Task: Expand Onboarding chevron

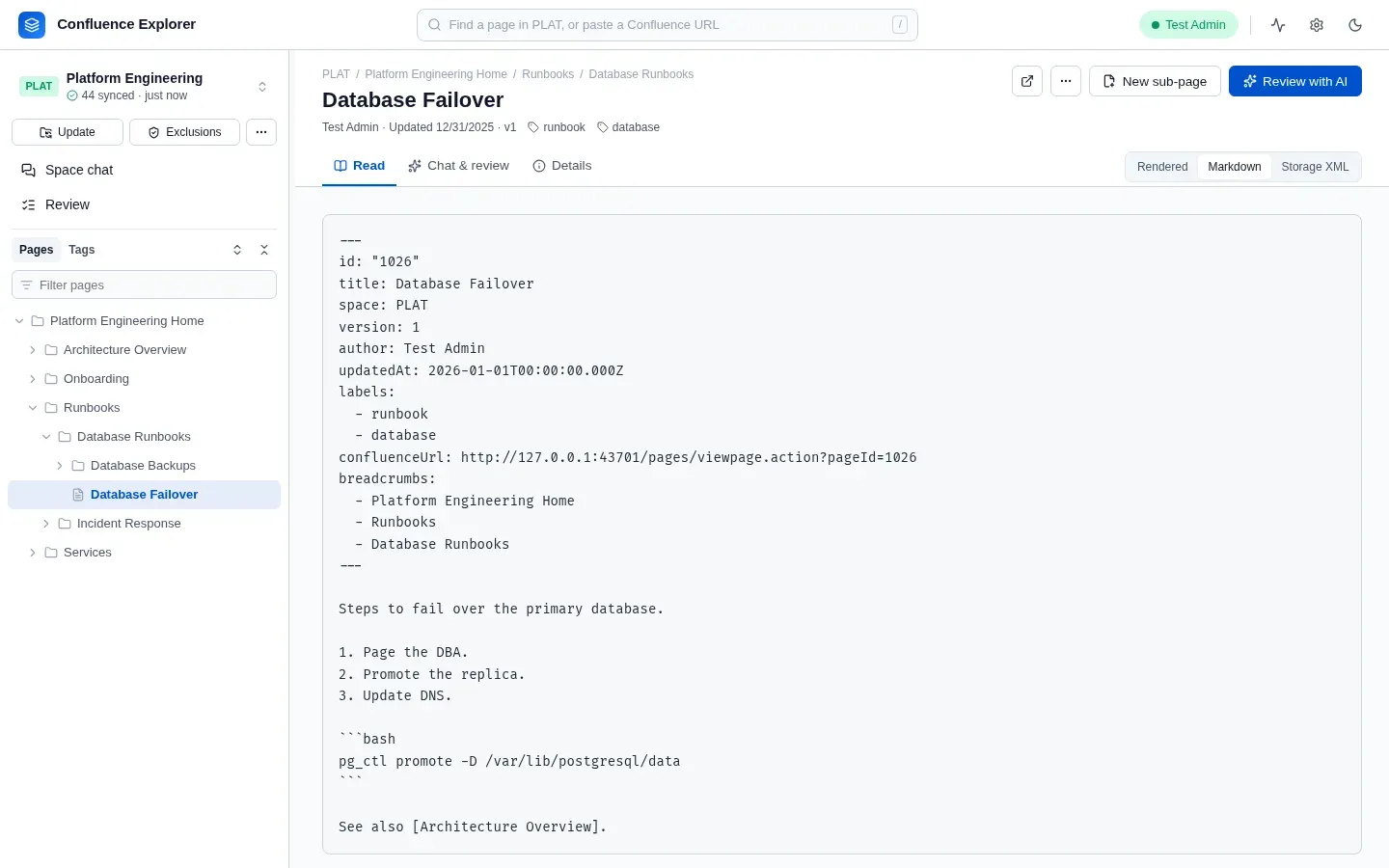Action: point(33,379)
